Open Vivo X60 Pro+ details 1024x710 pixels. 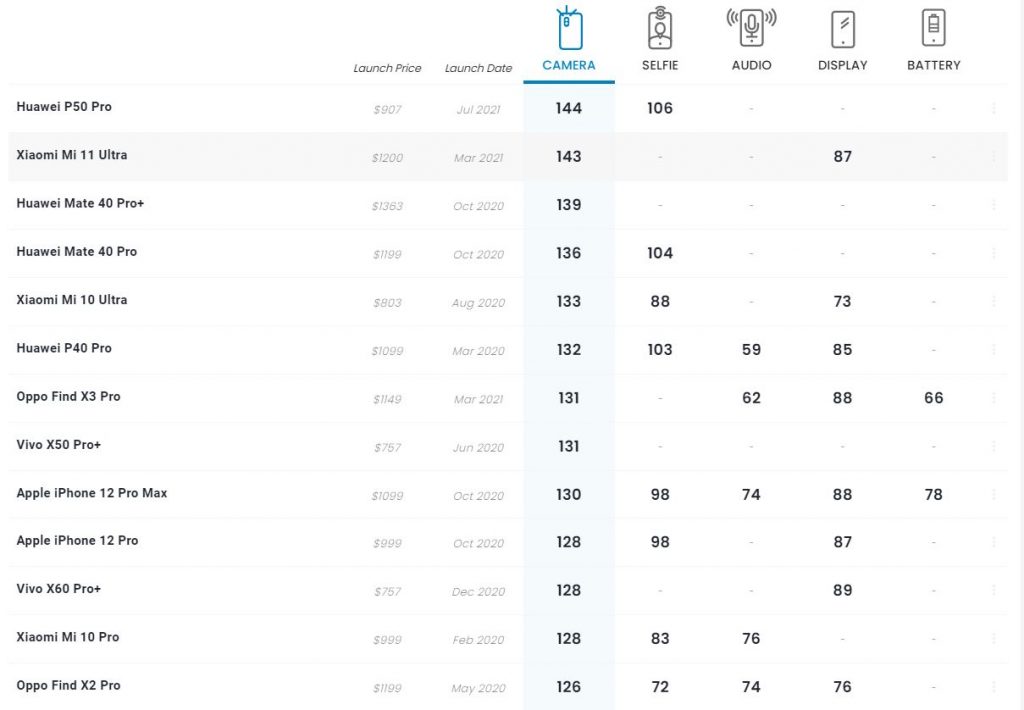point(59,589)
